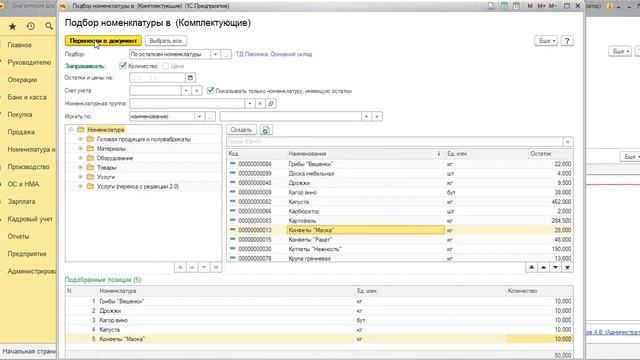640x360 pixels.
Task: Click the Создать button
Action: (x=241, y=130)
